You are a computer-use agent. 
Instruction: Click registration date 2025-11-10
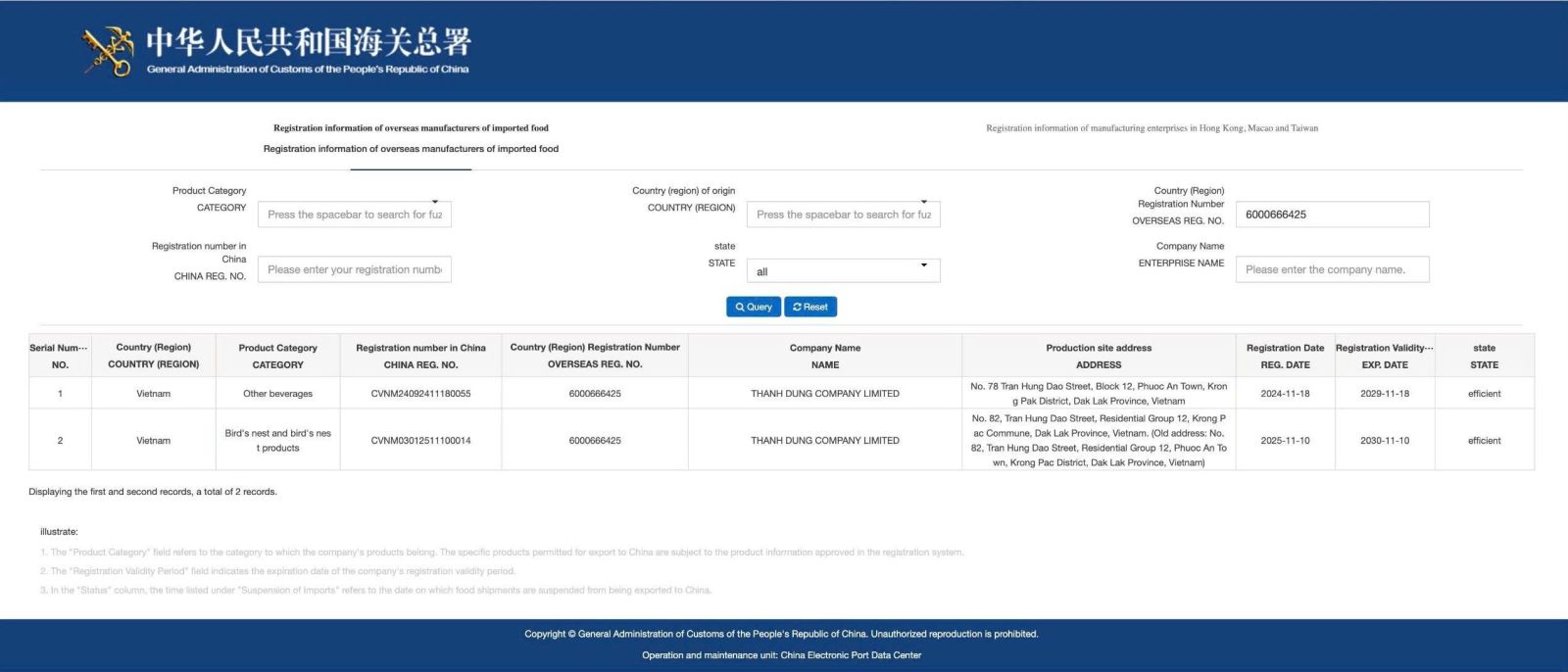click(x=1285, y=441)
